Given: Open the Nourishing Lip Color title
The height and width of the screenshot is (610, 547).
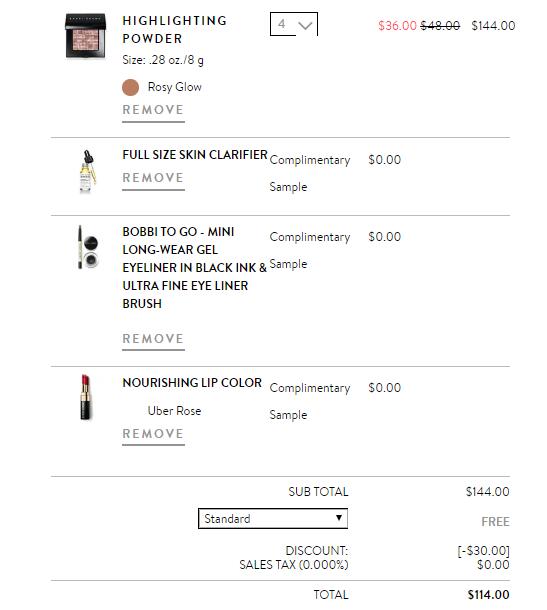Looking at the screenshot, I should [192, 383].
